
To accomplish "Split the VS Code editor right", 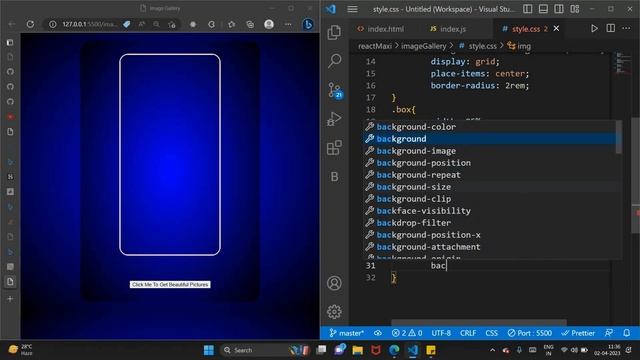I will [611, 28].
